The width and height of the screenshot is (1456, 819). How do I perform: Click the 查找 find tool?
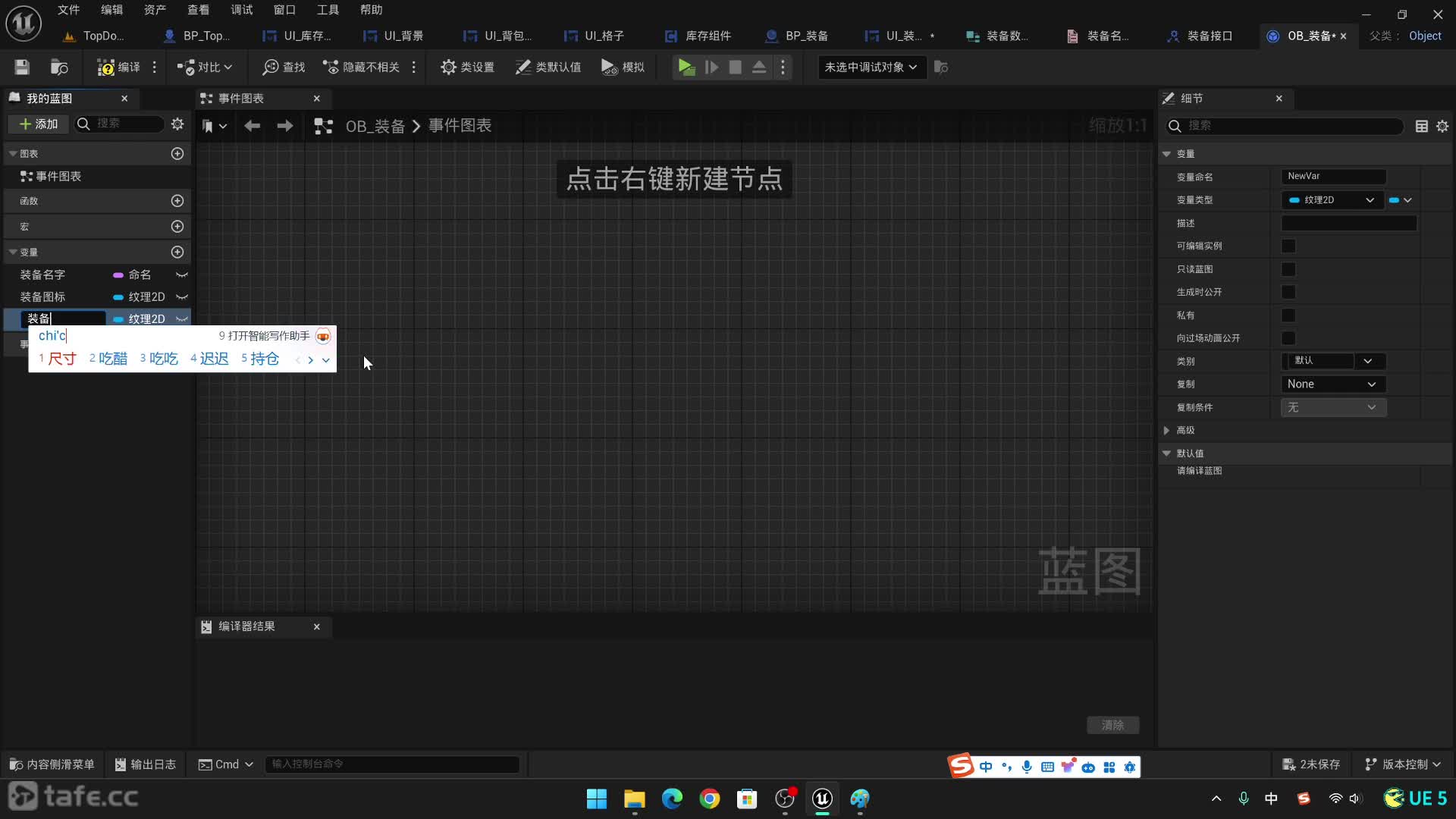click(x=284, y=67)
